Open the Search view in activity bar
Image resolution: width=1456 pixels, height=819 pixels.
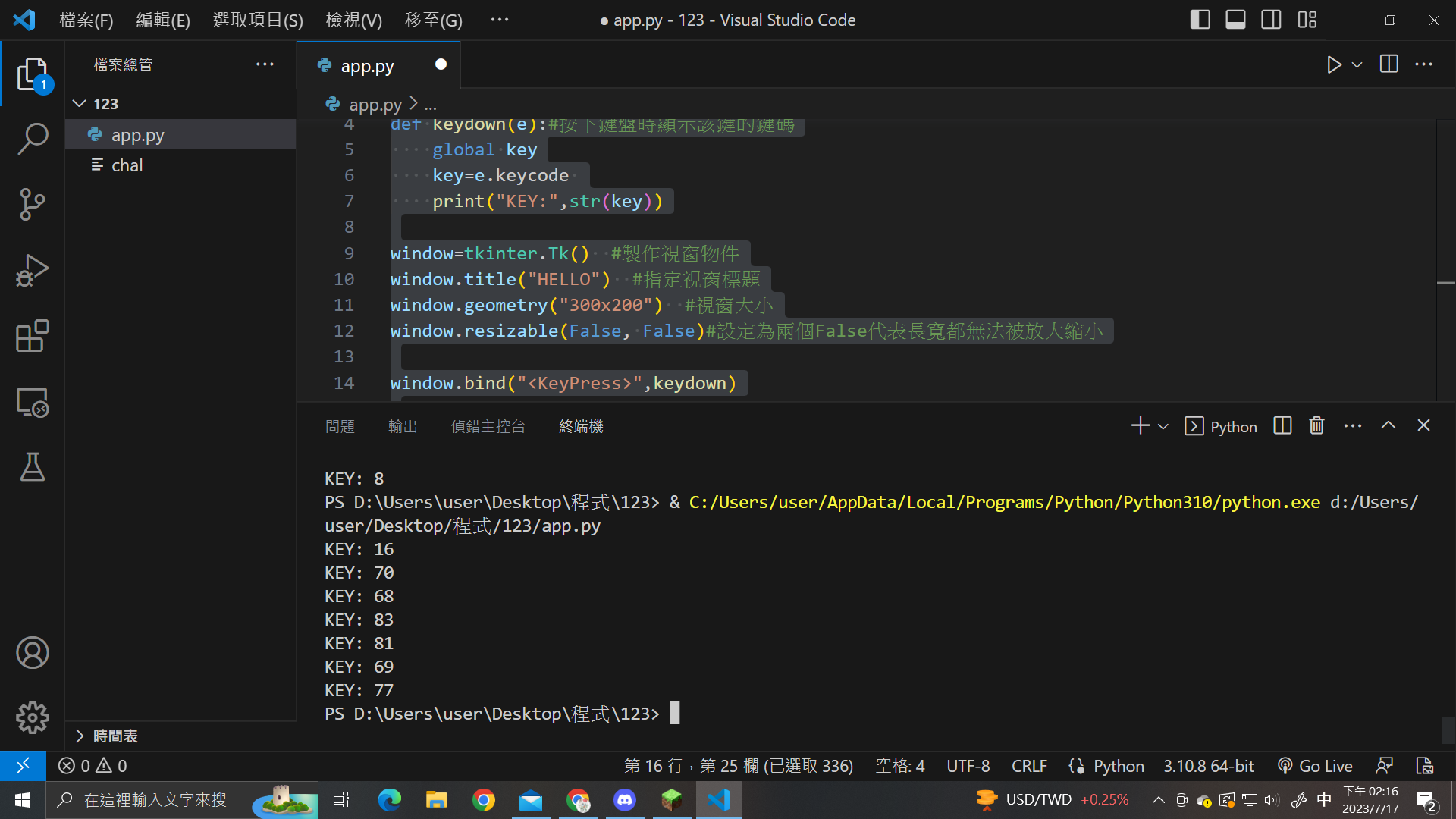(x=33, y=139)
